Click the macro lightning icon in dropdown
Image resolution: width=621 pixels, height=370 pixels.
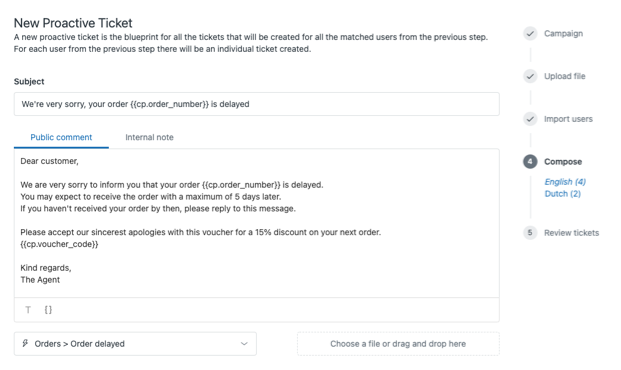tap(25, 343)
